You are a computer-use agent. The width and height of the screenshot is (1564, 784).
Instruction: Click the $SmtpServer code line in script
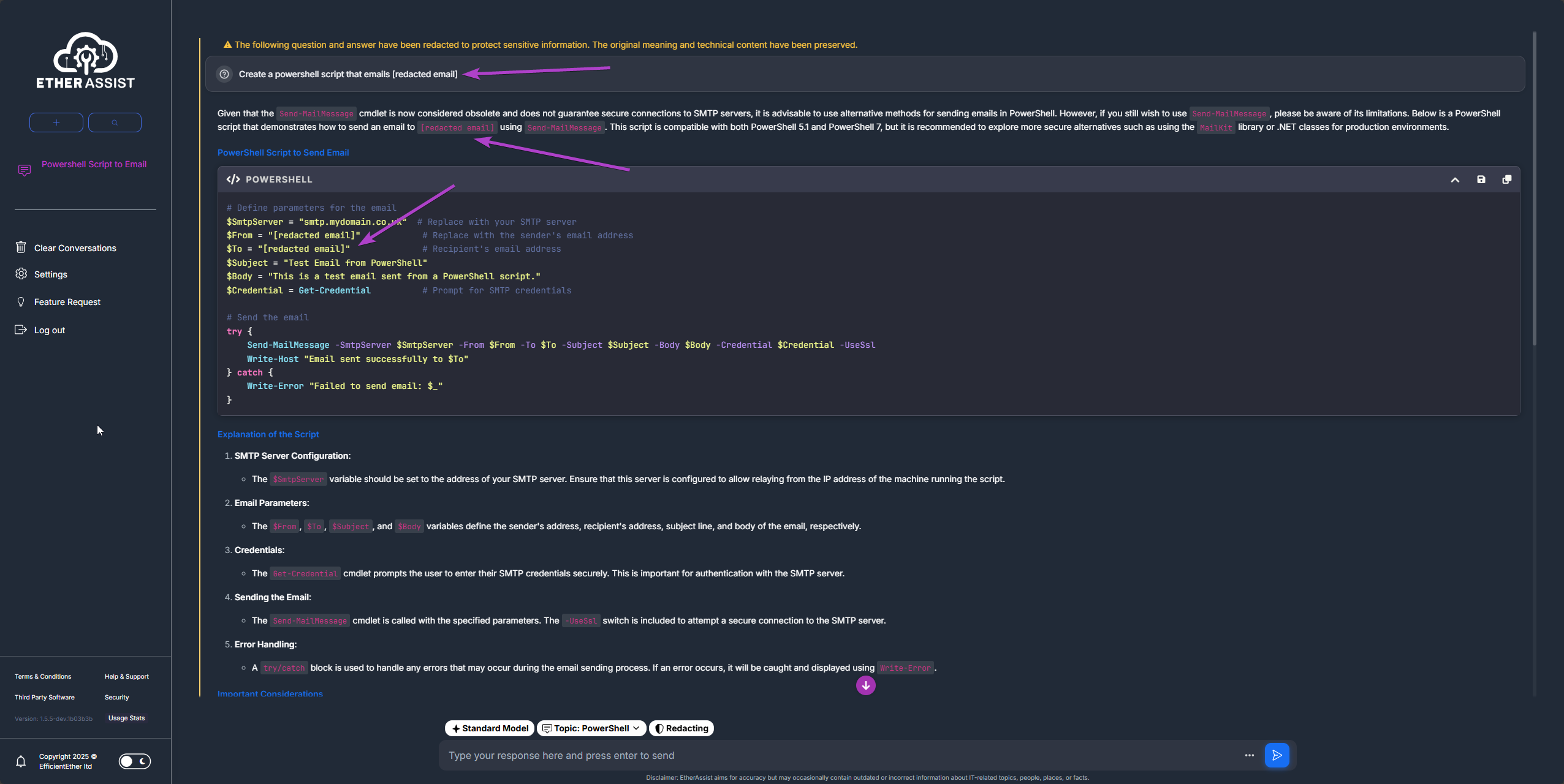tap(401, 222)
